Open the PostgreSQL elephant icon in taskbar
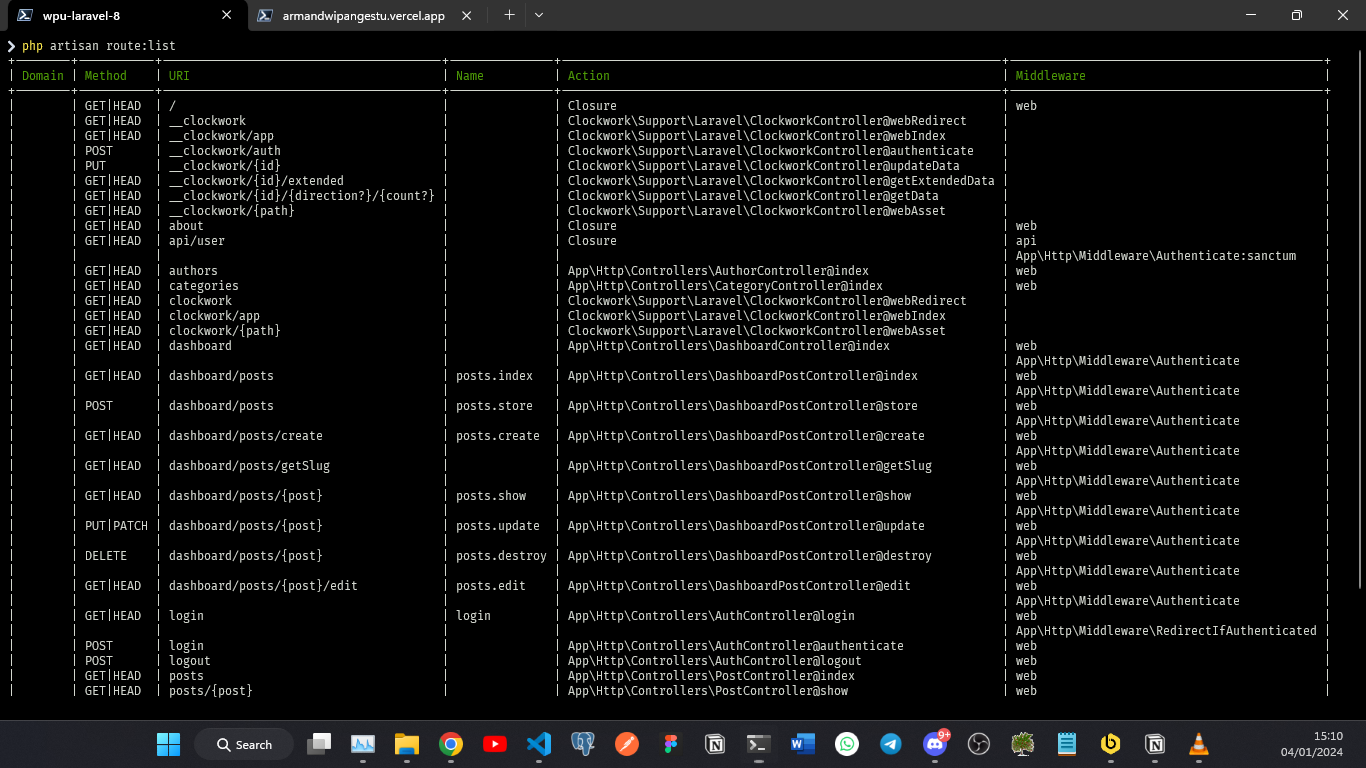The image size is (1366, 768). [x=583, y=744]
